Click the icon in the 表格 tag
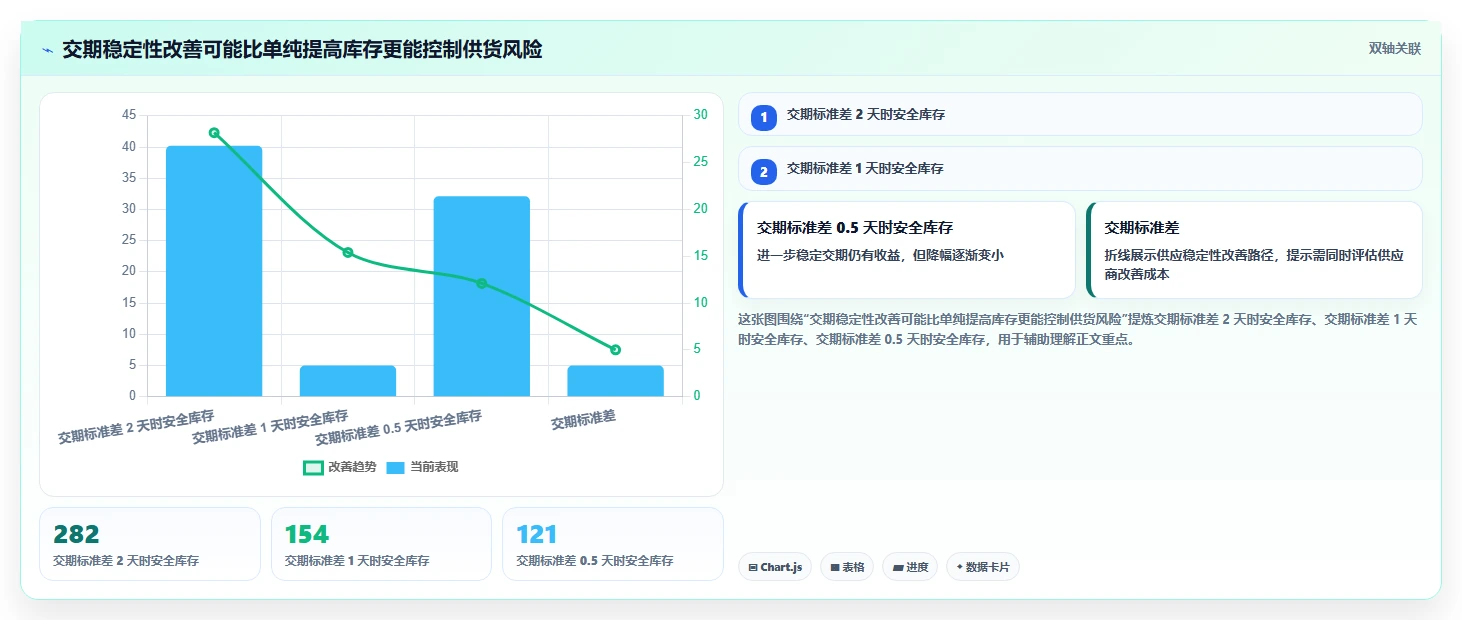The image size is (1462, 620). [x=834, y=568]
